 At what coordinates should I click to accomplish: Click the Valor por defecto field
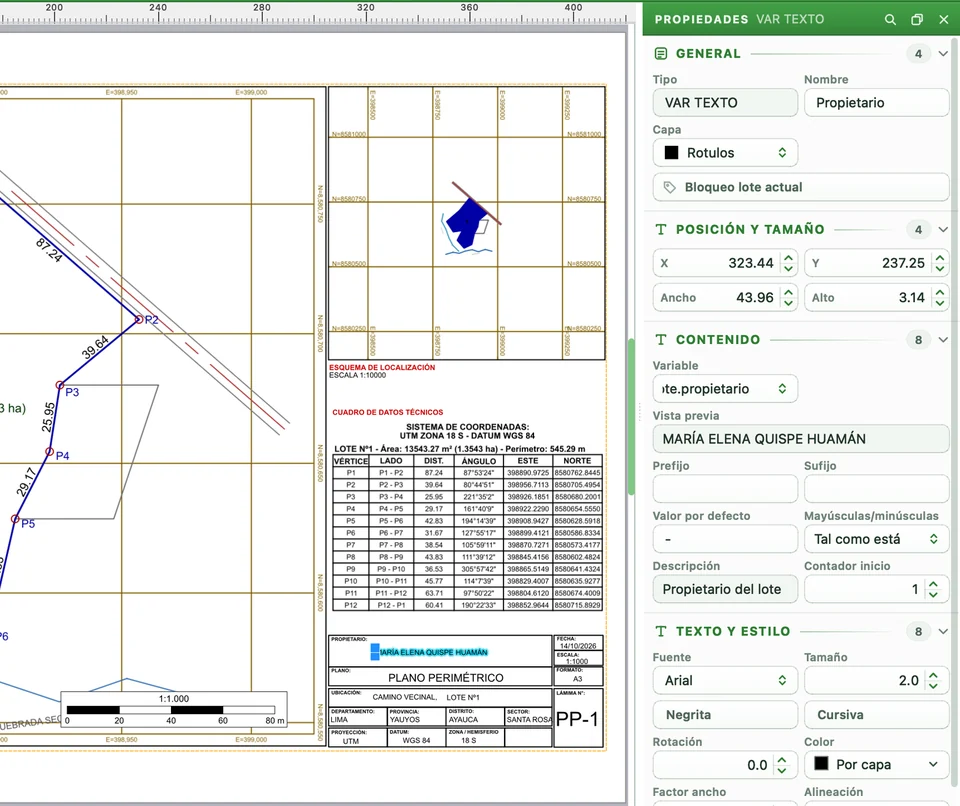click(725, 540)
